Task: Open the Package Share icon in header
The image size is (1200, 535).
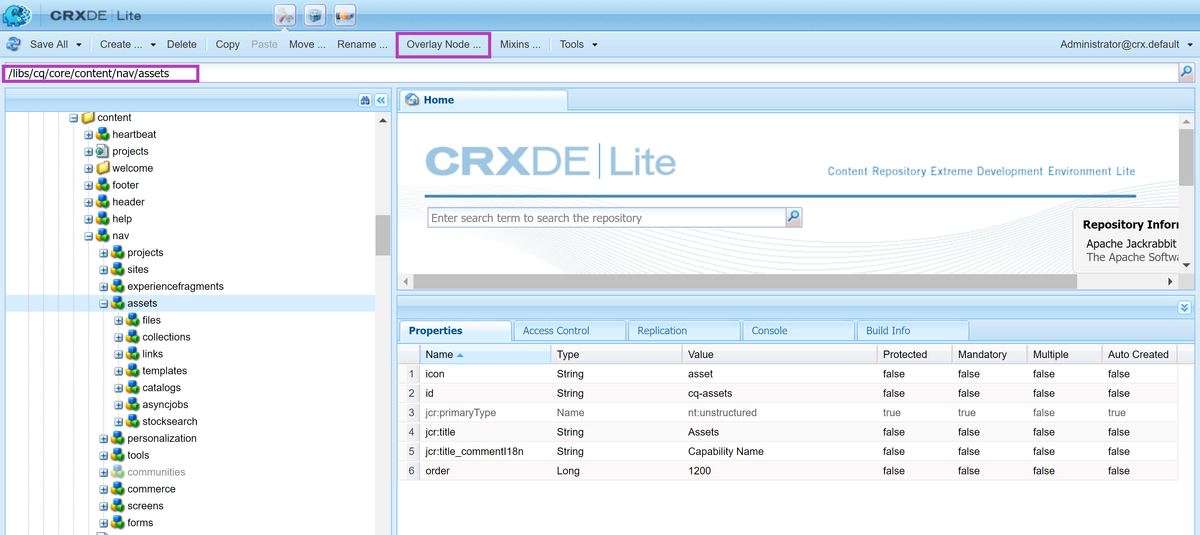Action: click(345, 15)
